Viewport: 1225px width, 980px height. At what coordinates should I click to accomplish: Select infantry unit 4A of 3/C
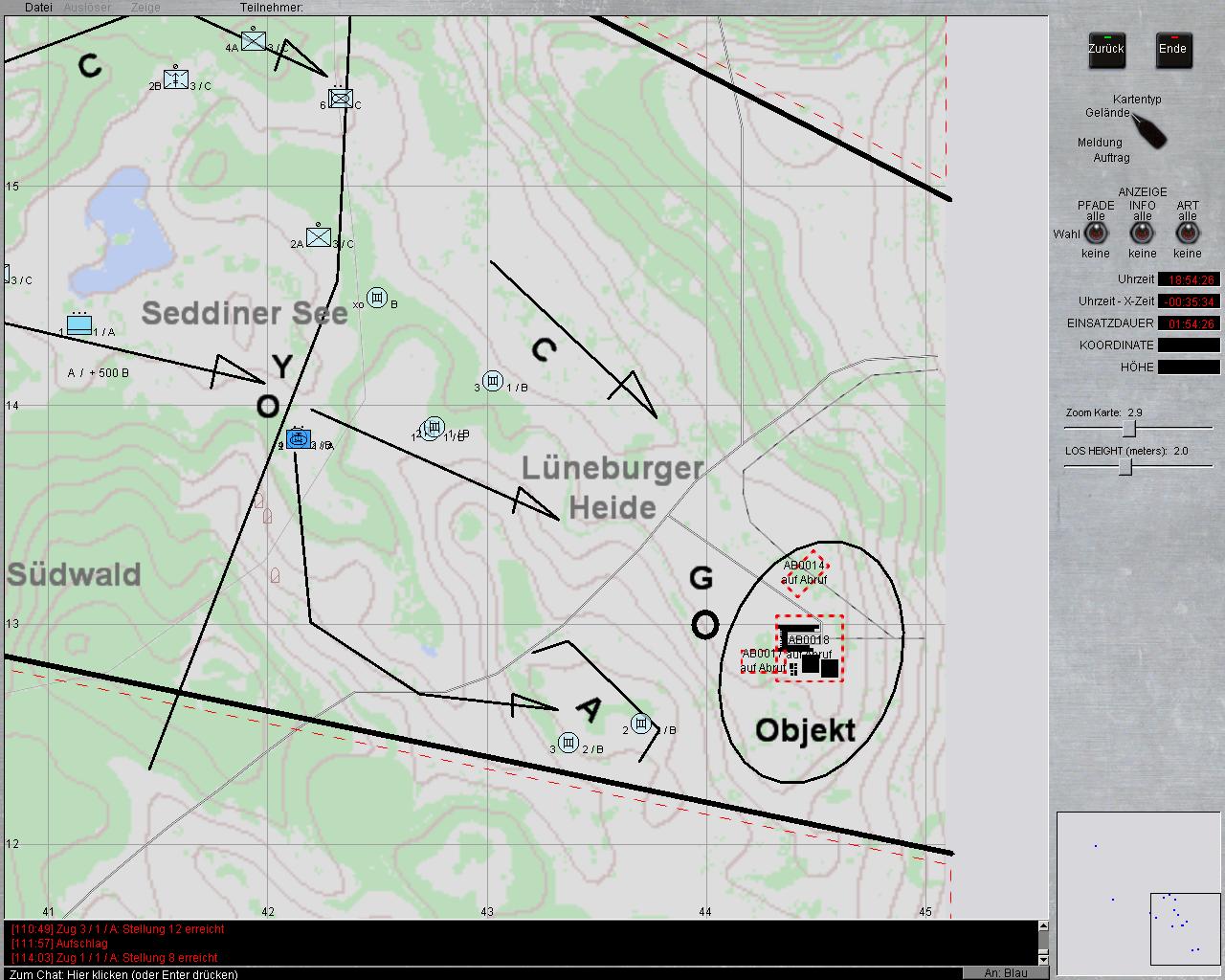click(x=253, y=40)
